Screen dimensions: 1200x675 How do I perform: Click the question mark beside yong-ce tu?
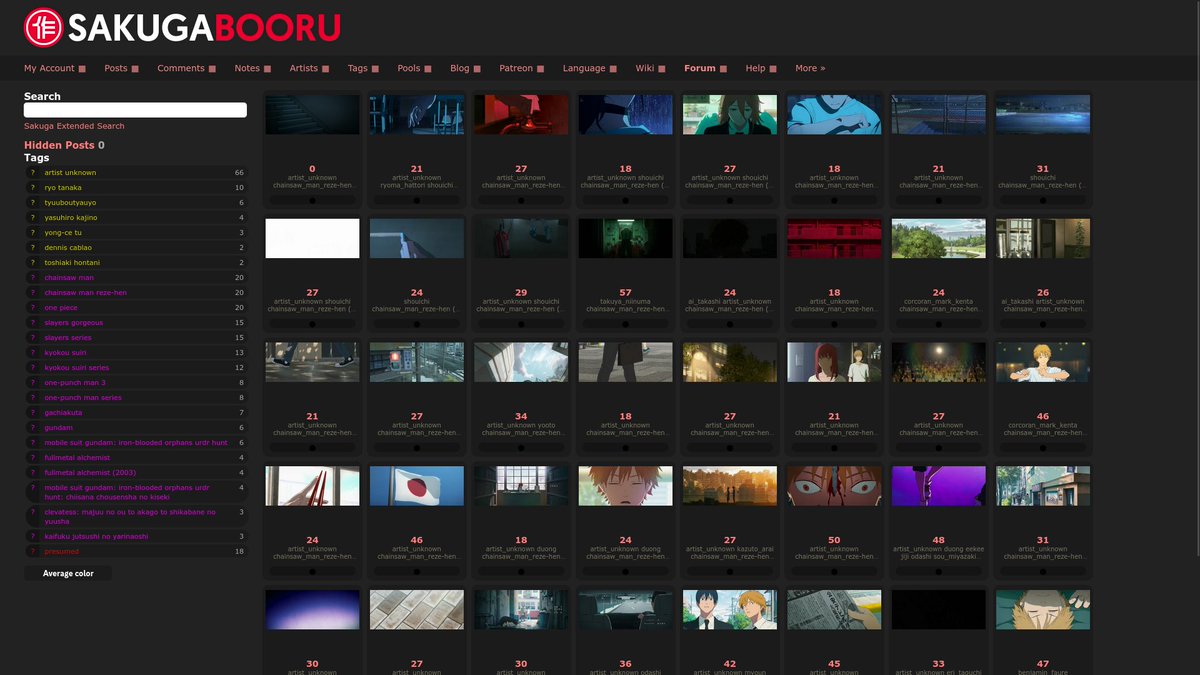33,233
